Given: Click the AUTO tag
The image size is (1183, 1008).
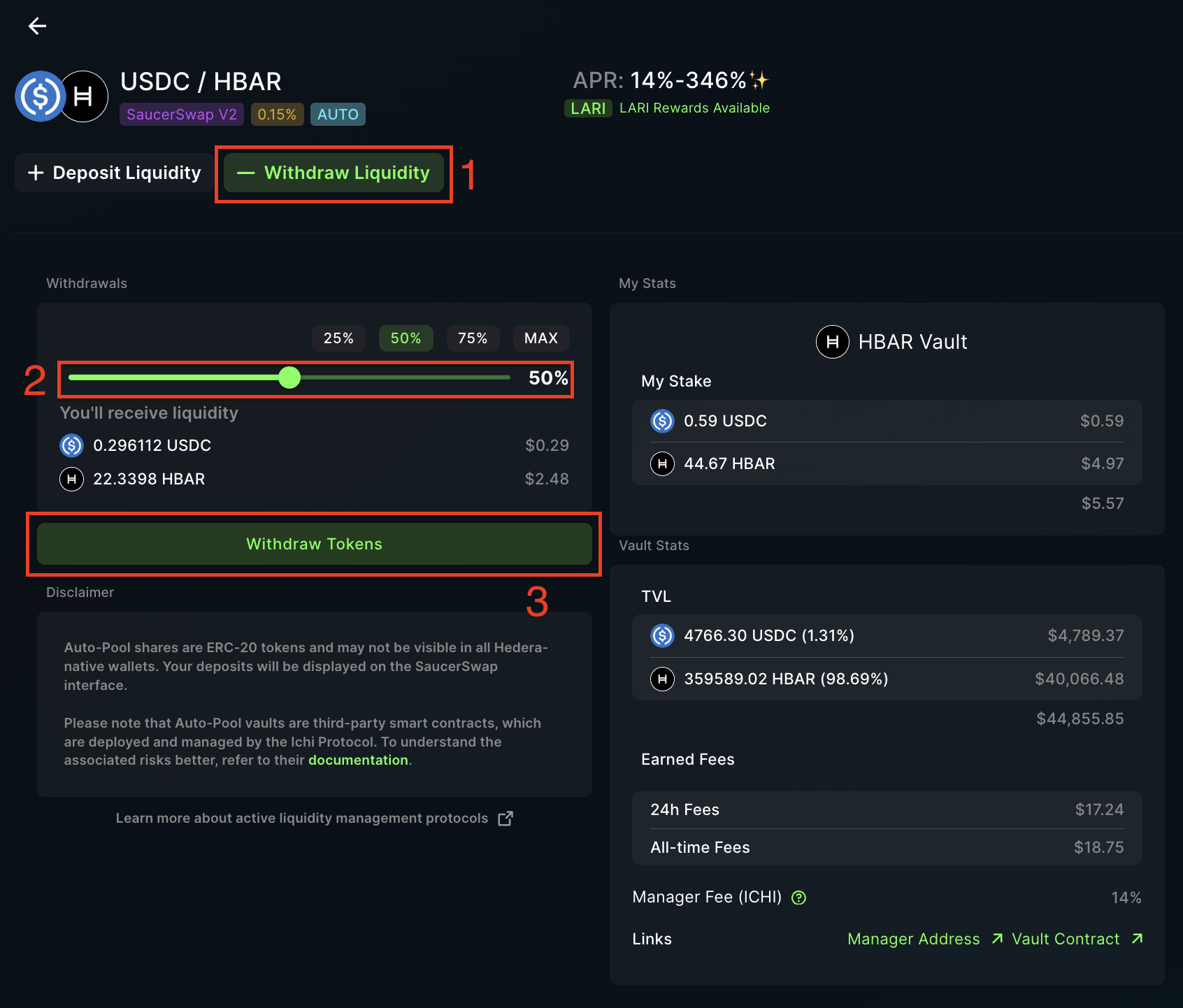Looking at the screenshot, I should point(338,115).
